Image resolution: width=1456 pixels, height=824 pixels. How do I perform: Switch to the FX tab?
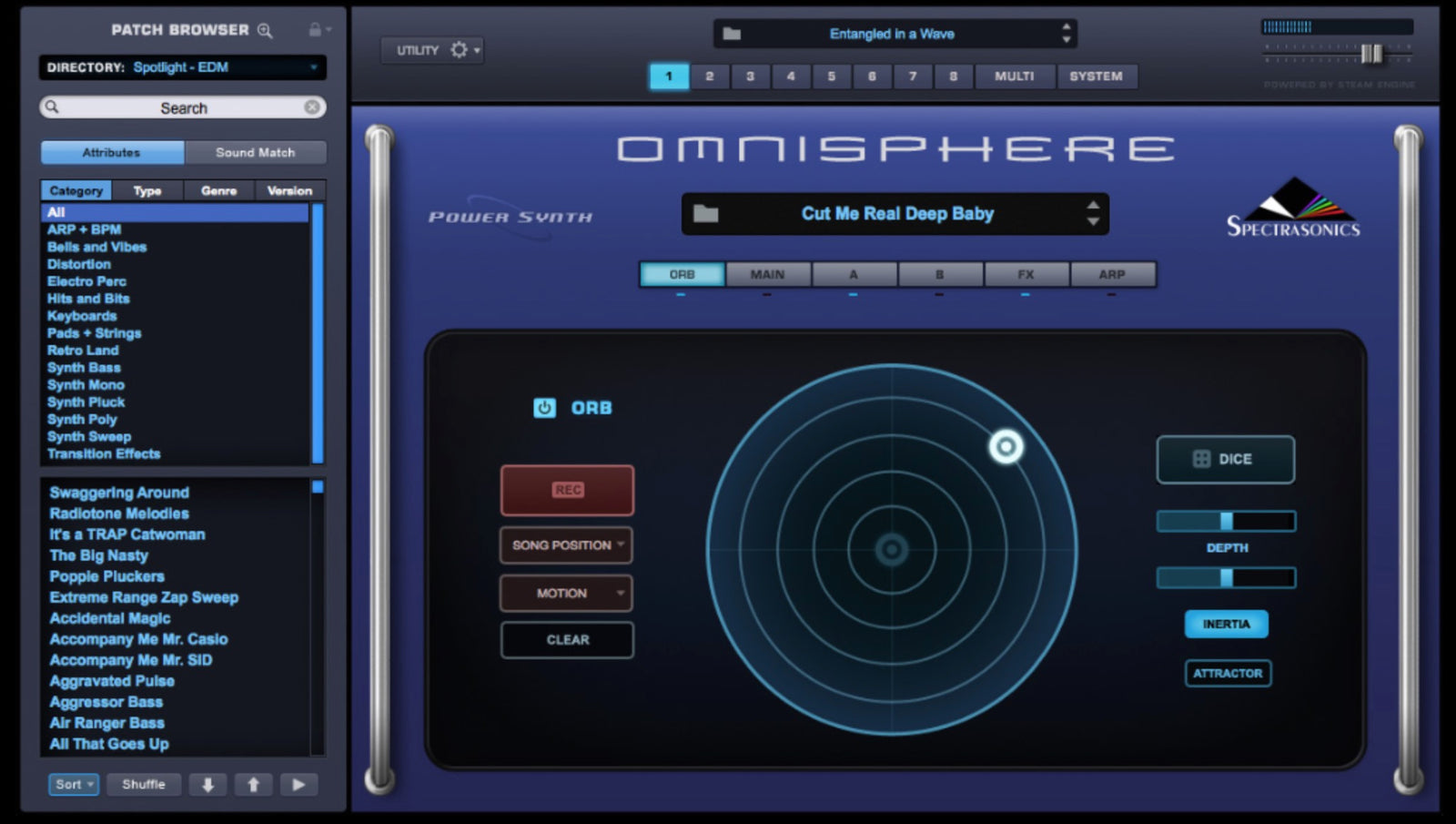click(x=1026, y=274)
